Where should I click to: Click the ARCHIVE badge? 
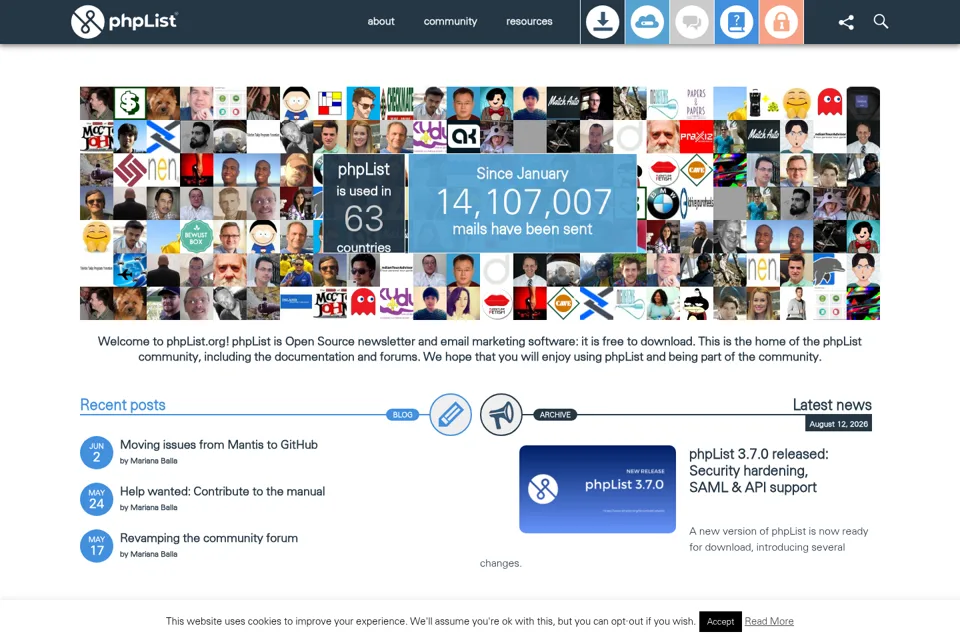click(x=555, y=415)
